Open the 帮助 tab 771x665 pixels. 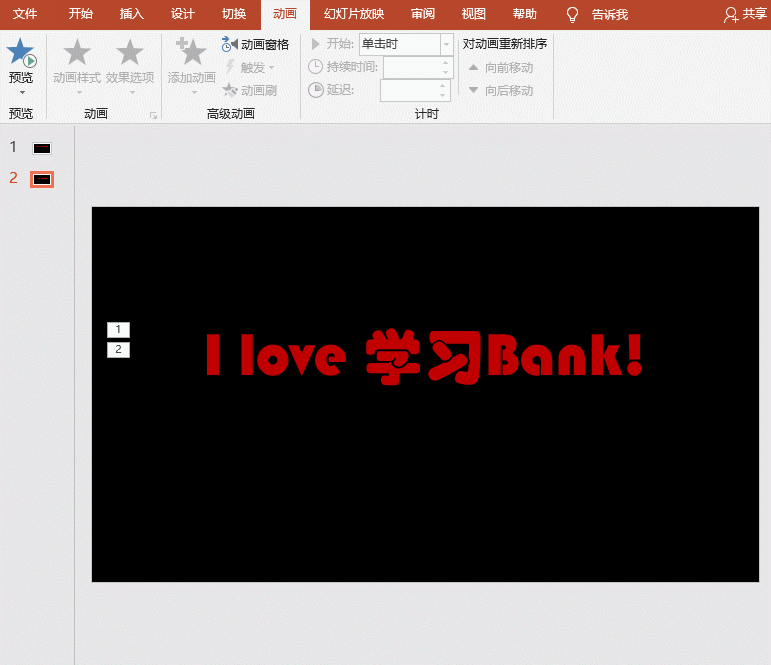click(x=525, y=14)
